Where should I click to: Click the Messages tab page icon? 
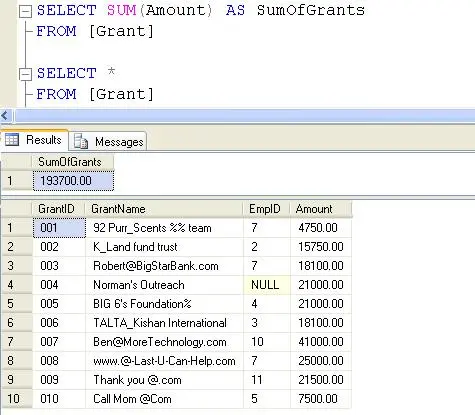click(x=81, y=141)
